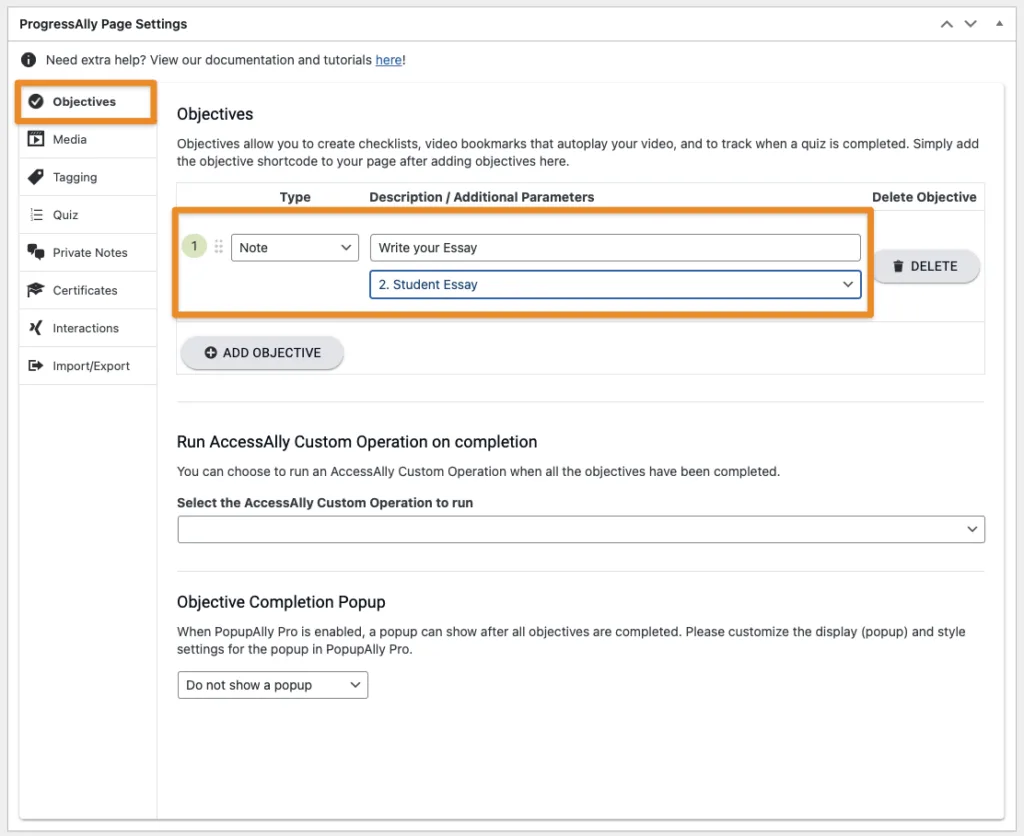Screen dimensions: 1024x836
Task: Click the ADD OBJECTIVE button
Action: tap(262, 353)
